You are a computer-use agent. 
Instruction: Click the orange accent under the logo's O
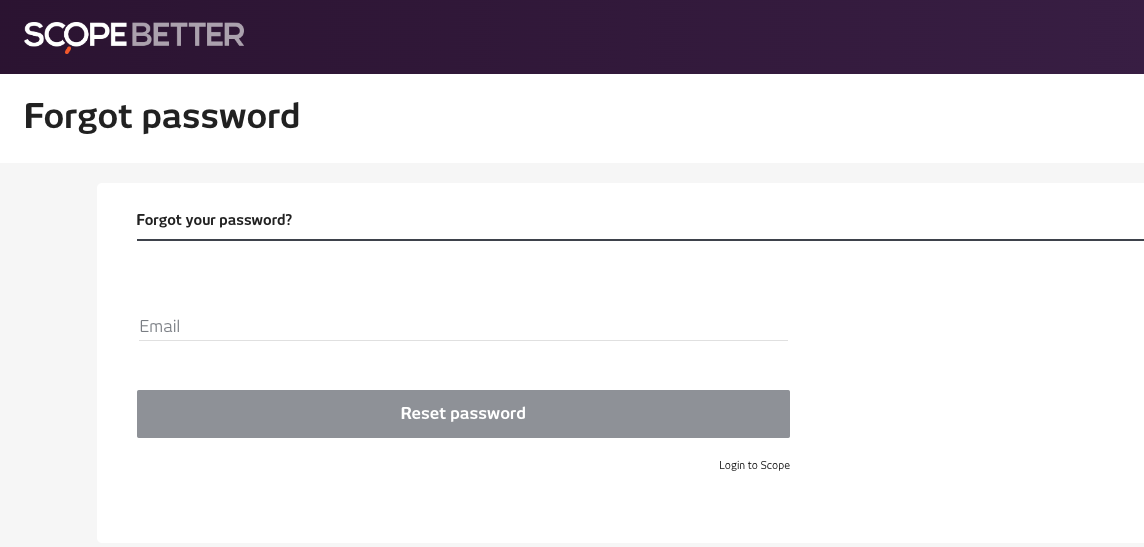click(x=69, y=50)
